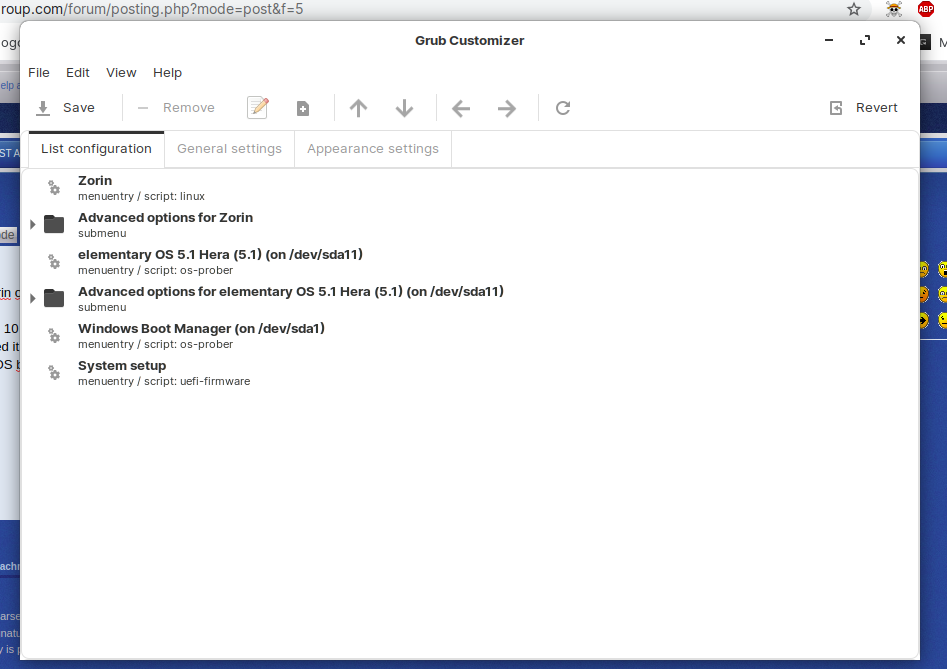
Task: Click the create new entry icon
Action: click(303, 108)
